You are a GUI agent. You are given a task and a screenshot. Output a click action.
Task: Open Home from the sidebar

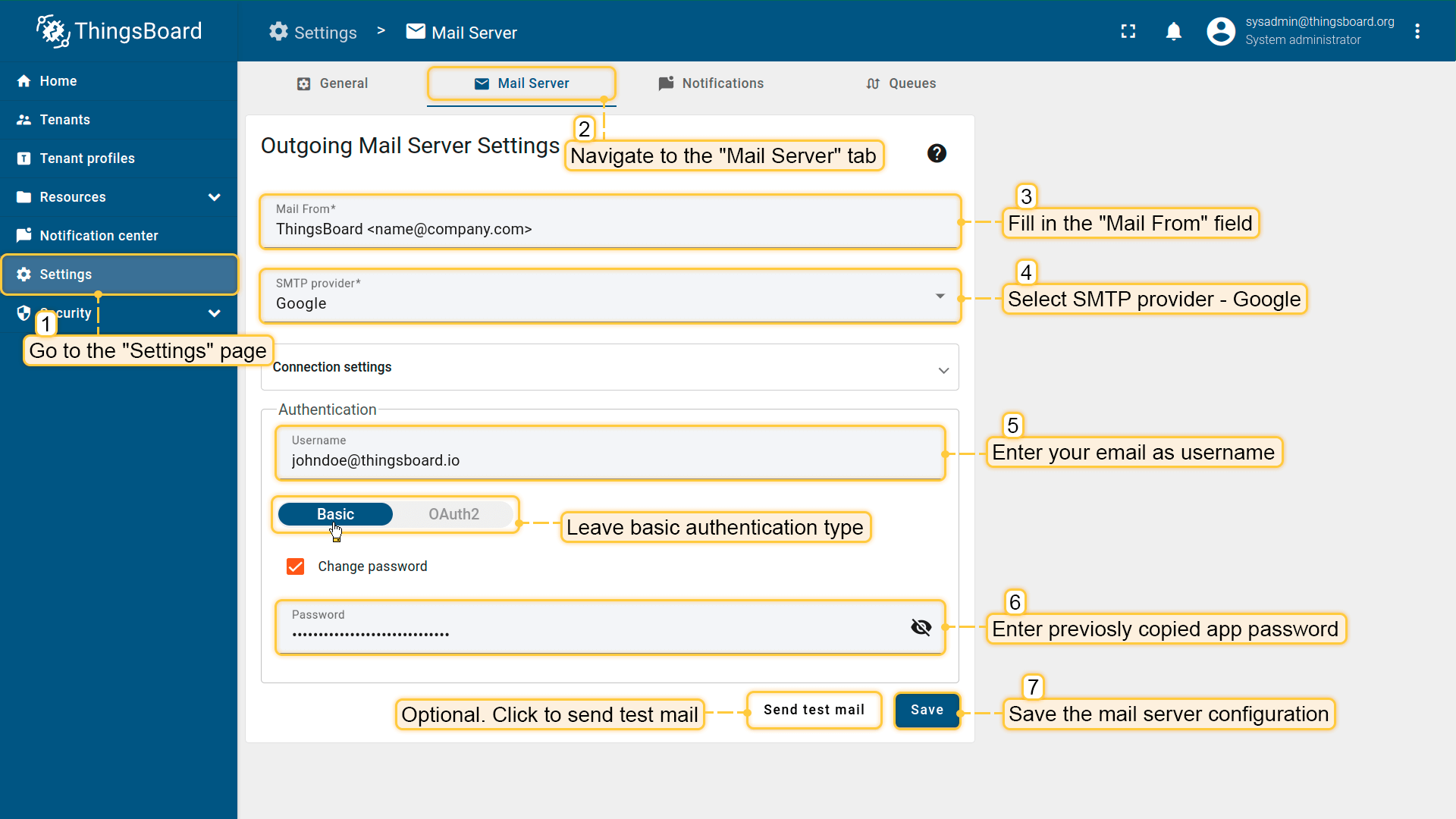click(x=58, y=81)
